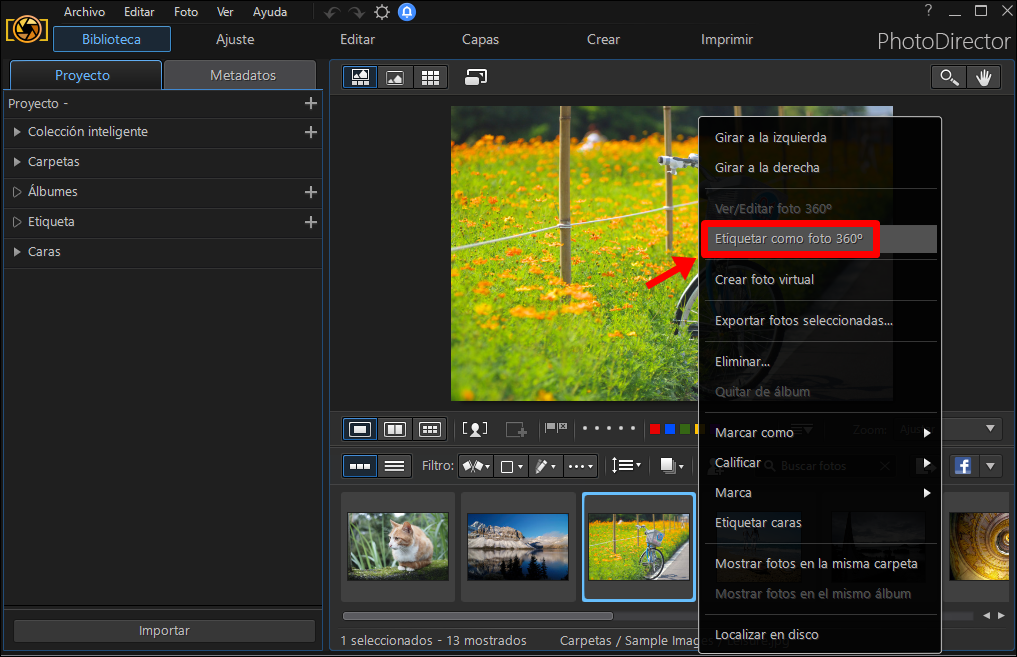Switch to thumbnail grid viewer mode

click(430, 78)
